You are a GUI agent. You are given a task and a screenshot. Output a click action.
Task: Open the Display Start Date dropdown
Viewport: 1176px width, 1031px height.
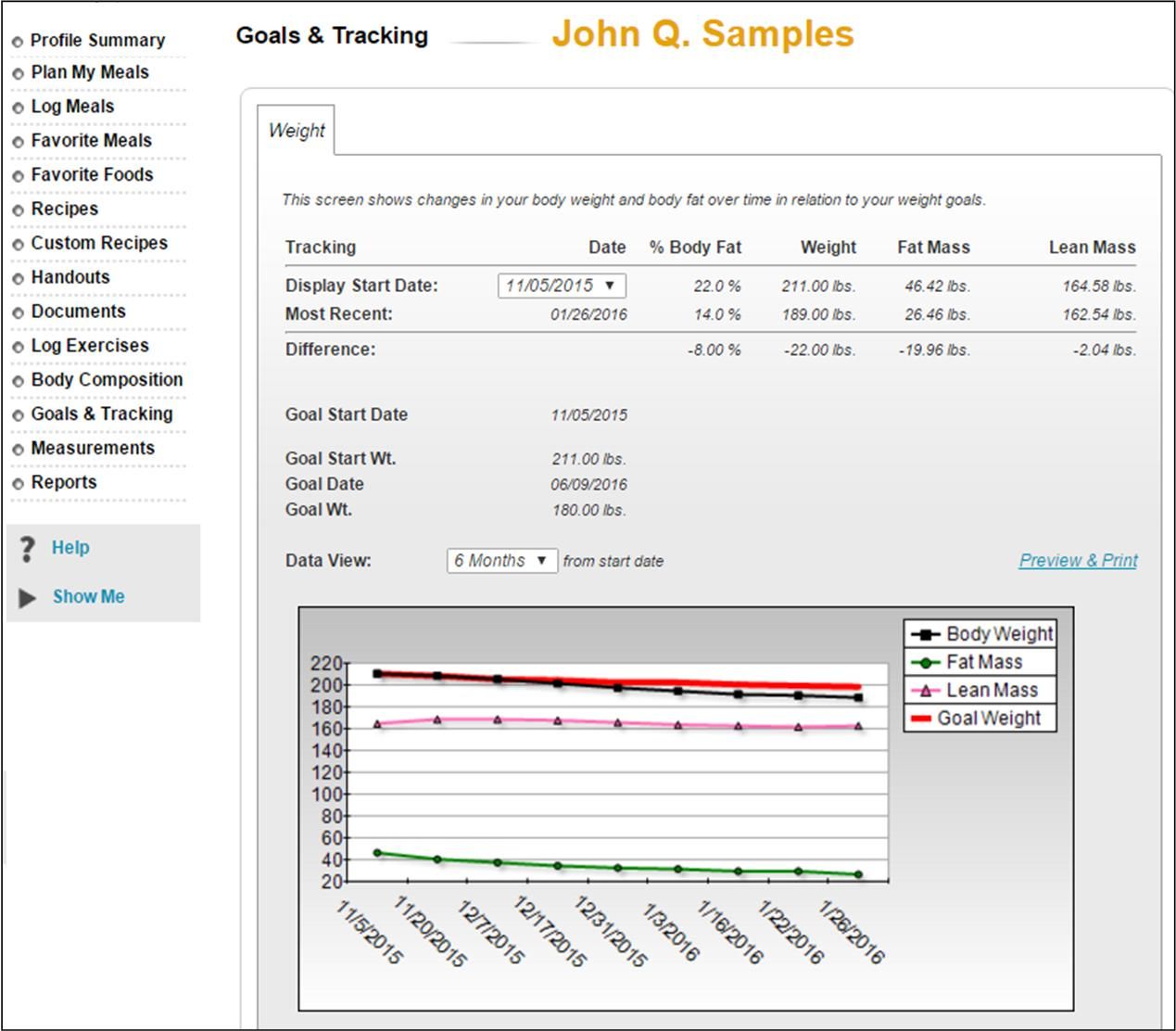[562, 286]
